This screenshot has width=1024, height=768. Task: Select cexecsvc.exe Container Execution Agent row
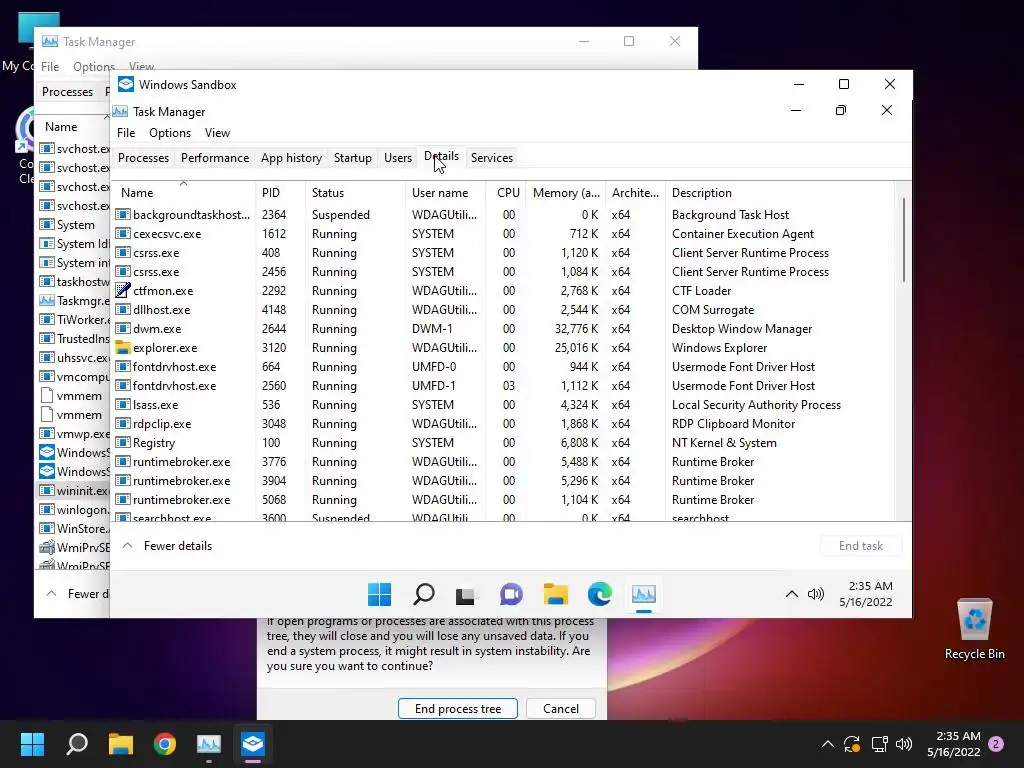[x=504, y=234]
